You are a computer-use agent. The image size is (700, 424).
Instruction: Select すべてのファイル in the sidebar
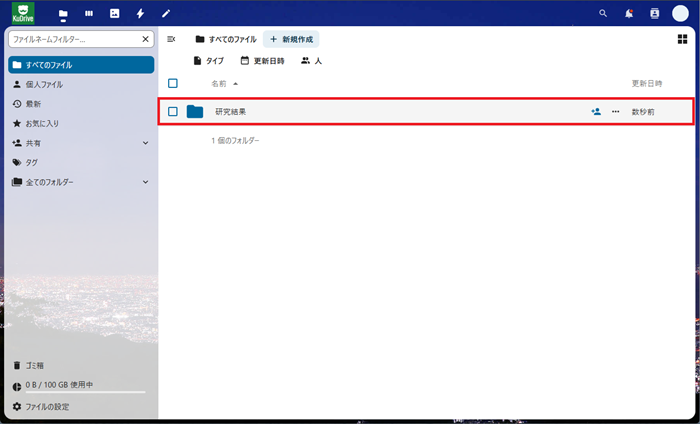pyautogui.click(x=81, y=65)
